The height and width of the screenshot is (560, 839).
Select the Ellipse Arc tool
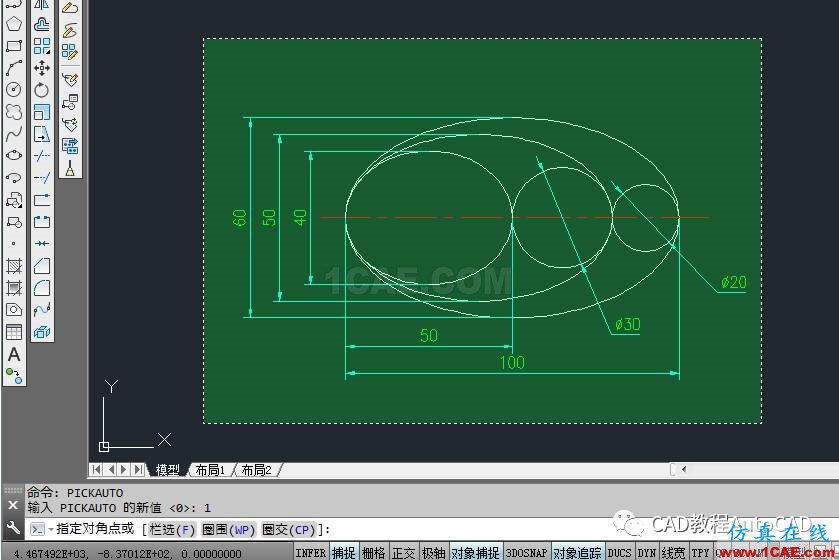tap(13, 178)
